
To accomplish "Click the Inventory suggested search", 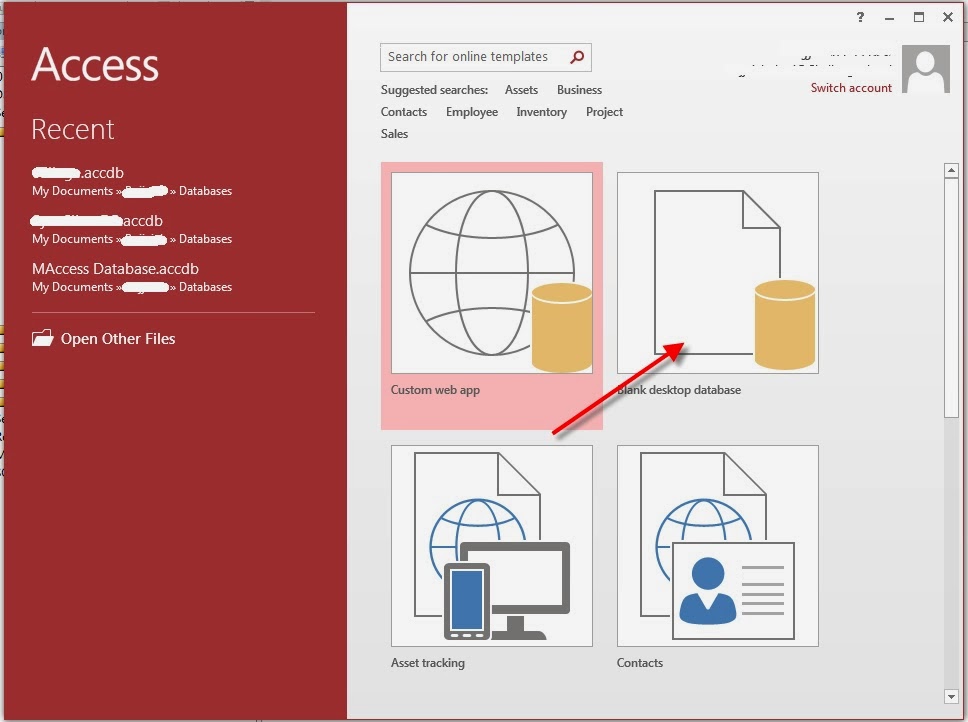I will 541,112.
